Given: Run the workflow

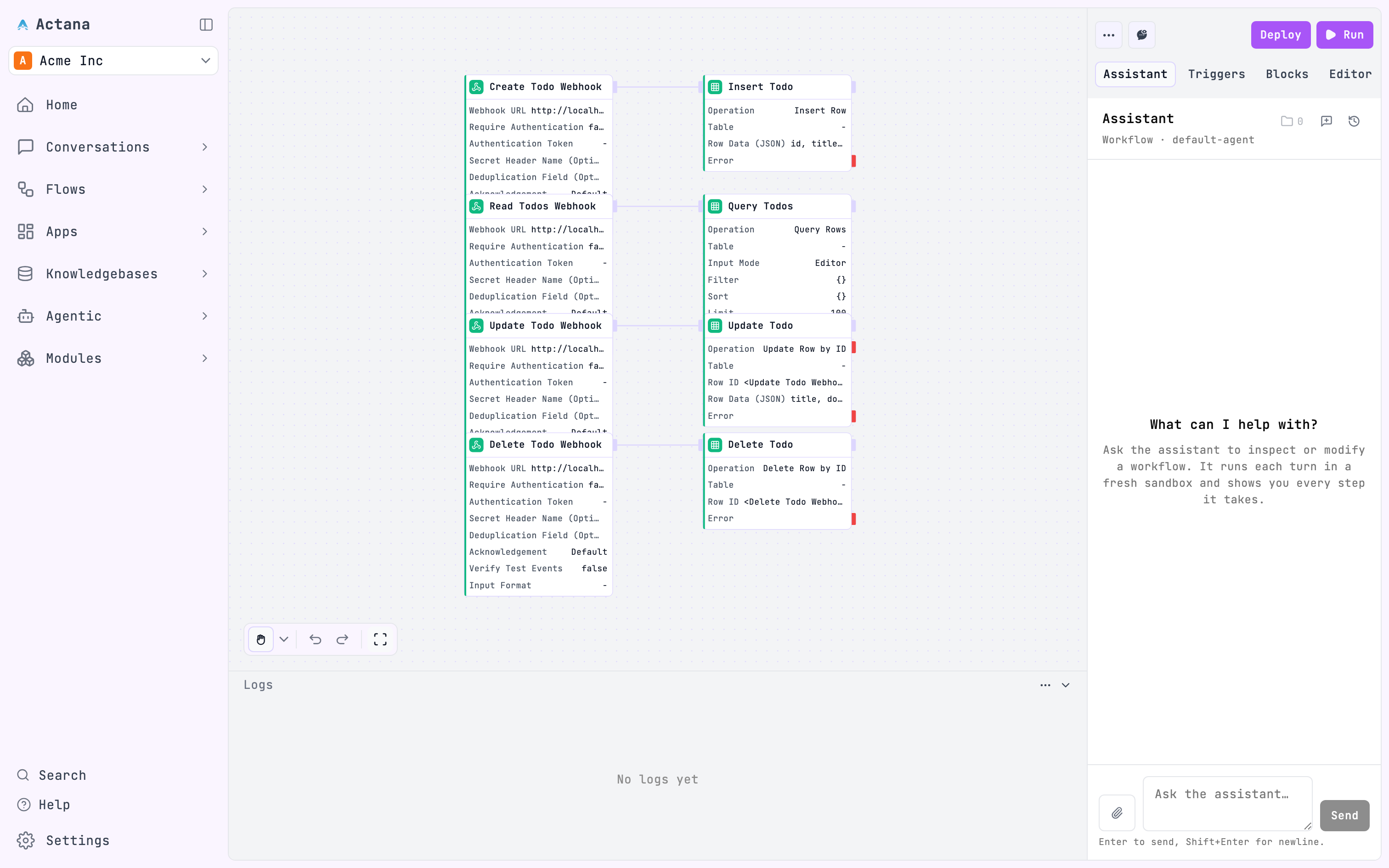Looking at the screenshot, I should pos(1344,35).
